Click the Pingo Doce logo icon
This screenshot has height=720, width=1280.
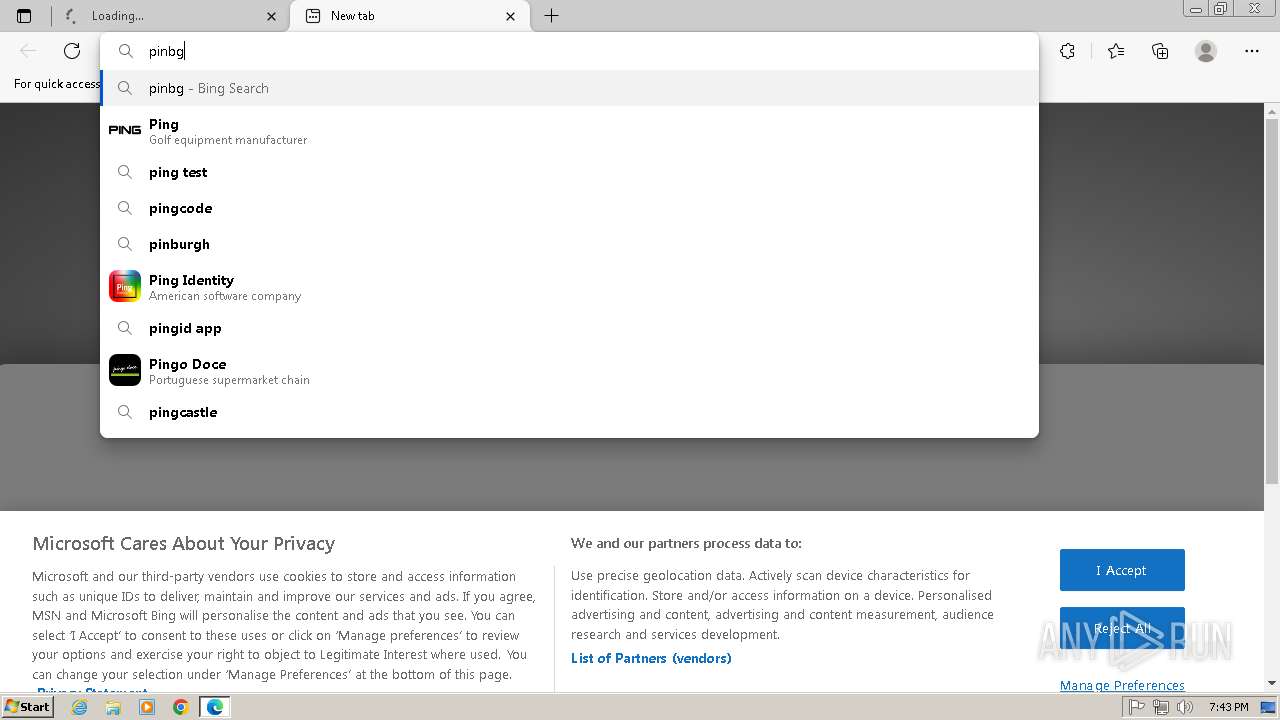click(x=125, y=370)
